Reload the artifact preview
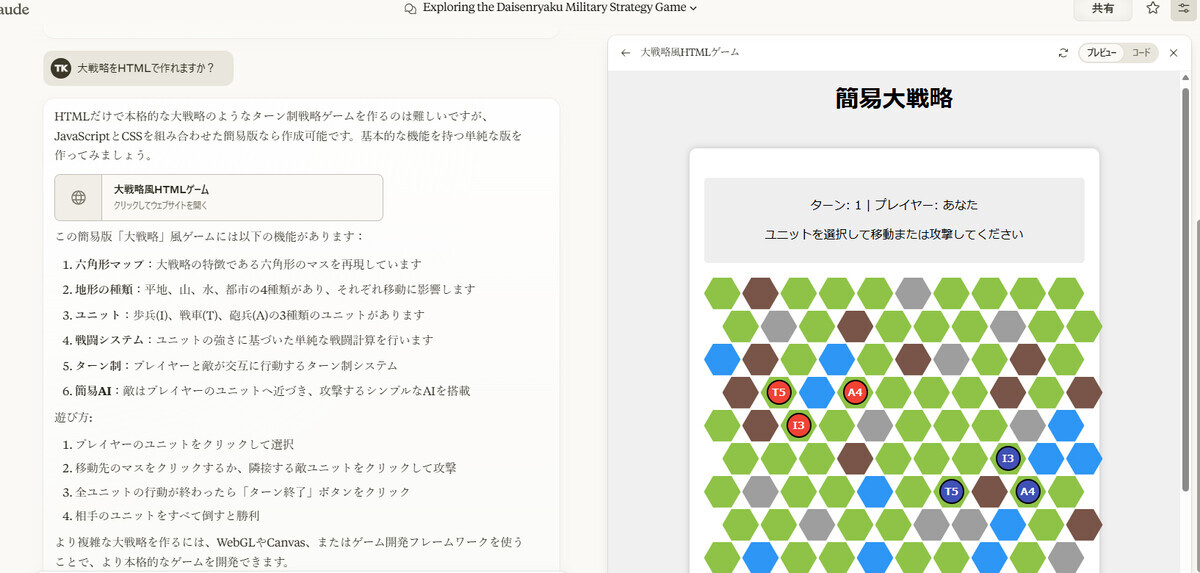Screen dimensions: 1200x573 [1063, 52]
